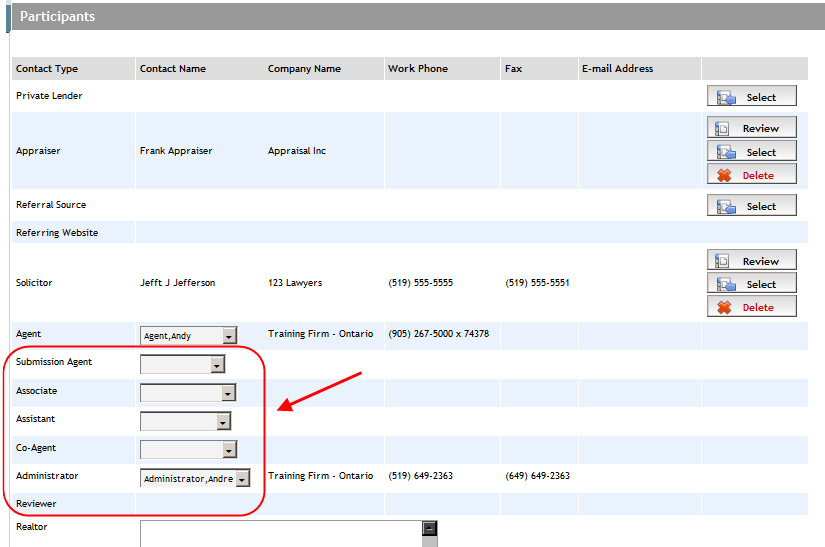The image size is (825, 547).
Task: Click Select button in Solicitor row
Action: click(x=751, y=283)
